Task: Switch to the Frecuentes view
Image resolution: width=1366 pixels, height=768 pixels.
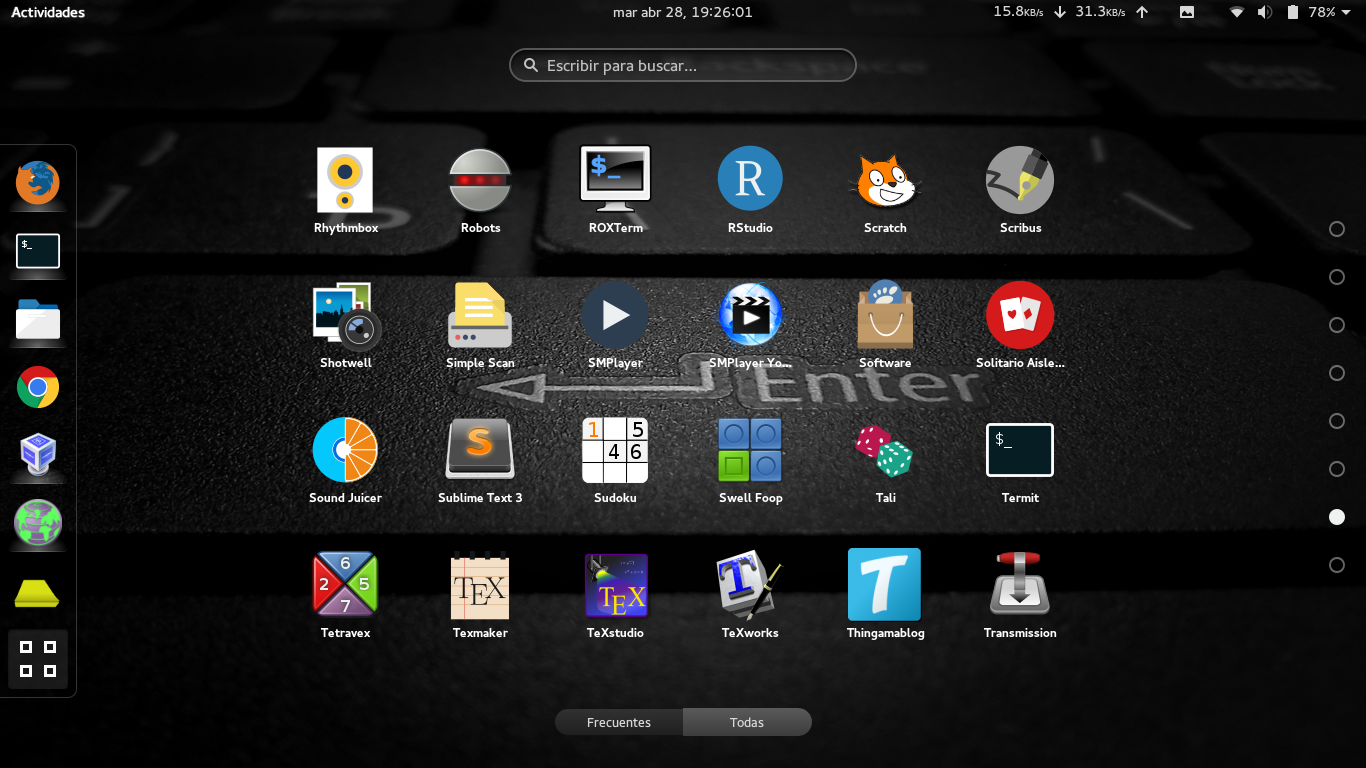Action: pyautogui.click(x=619, y=722)
